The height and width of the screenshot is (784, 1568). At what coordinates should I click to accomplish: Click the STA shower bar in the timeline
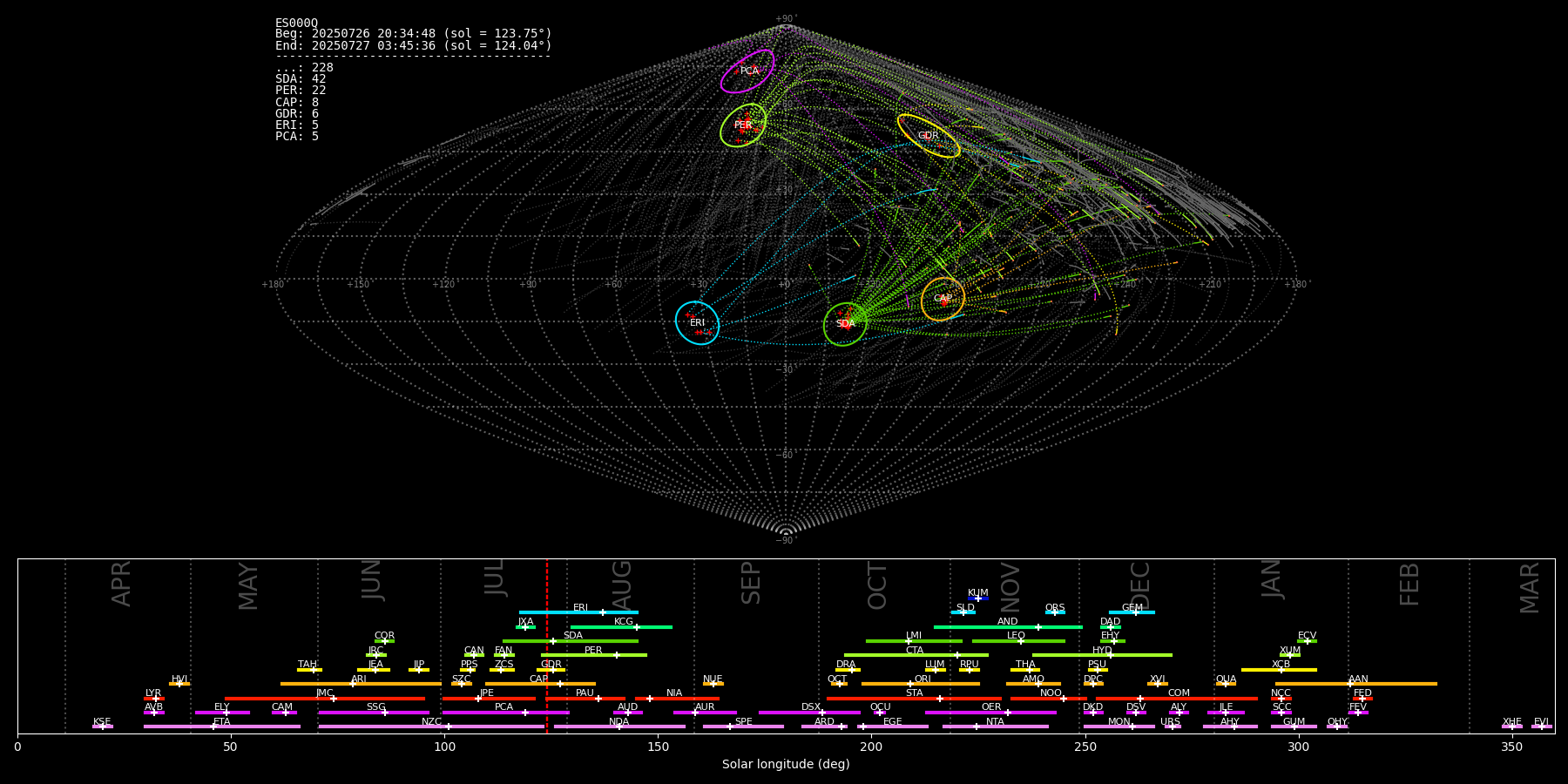914,699
